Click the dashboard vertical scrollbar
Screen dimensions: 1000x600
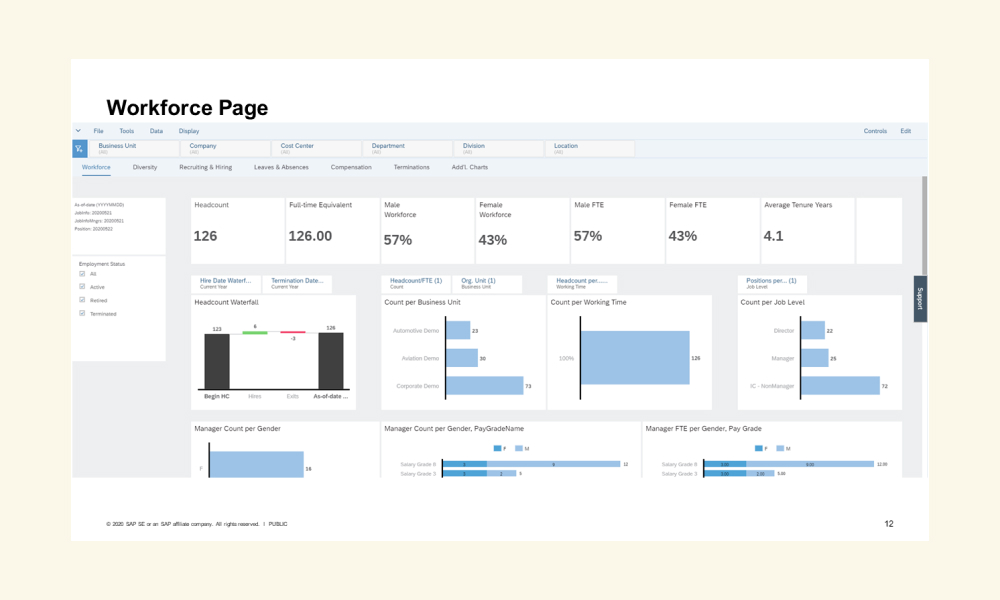[924, 226]
